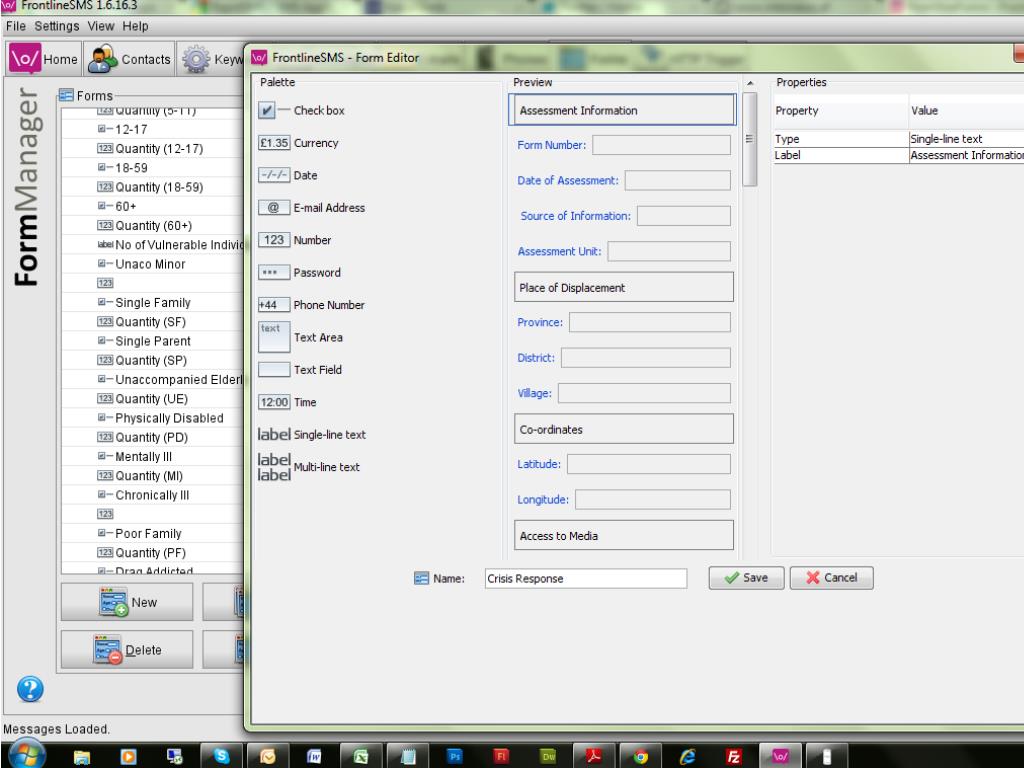Select Chronically Ill tree item
The image size is (1024, 768).
(152, 495)
